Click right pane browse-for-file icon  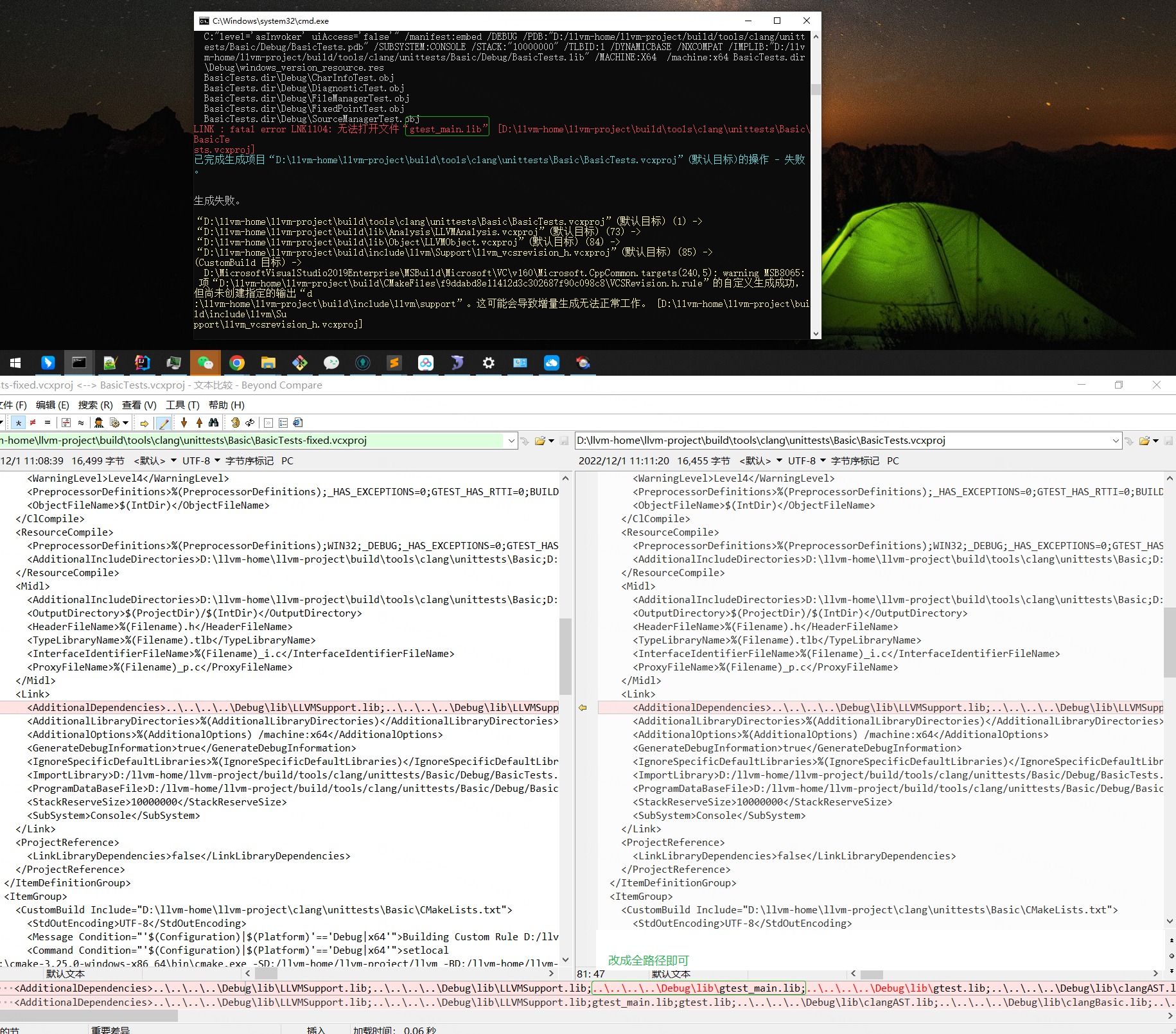click(x=1129, y=441)
